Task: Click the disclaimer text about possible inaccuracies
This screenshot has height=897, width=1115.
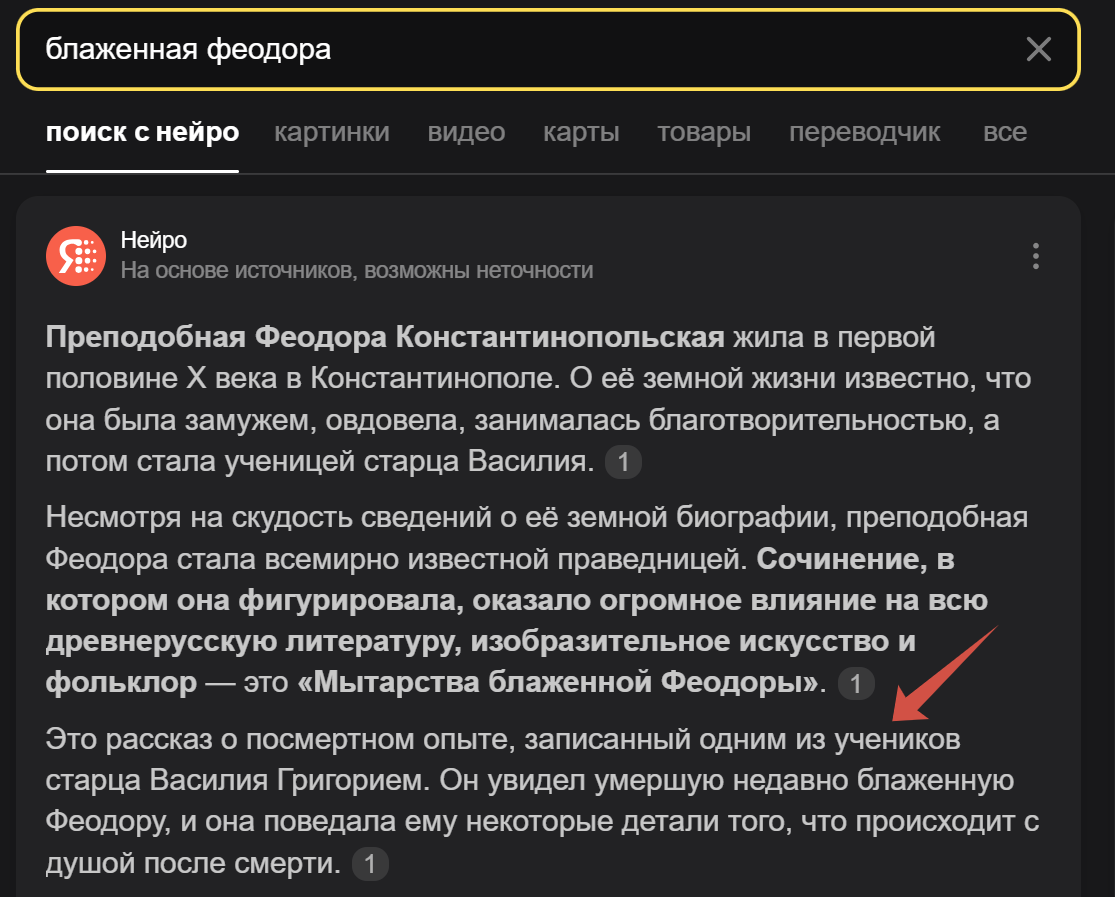Action: (x=358, y=270)
